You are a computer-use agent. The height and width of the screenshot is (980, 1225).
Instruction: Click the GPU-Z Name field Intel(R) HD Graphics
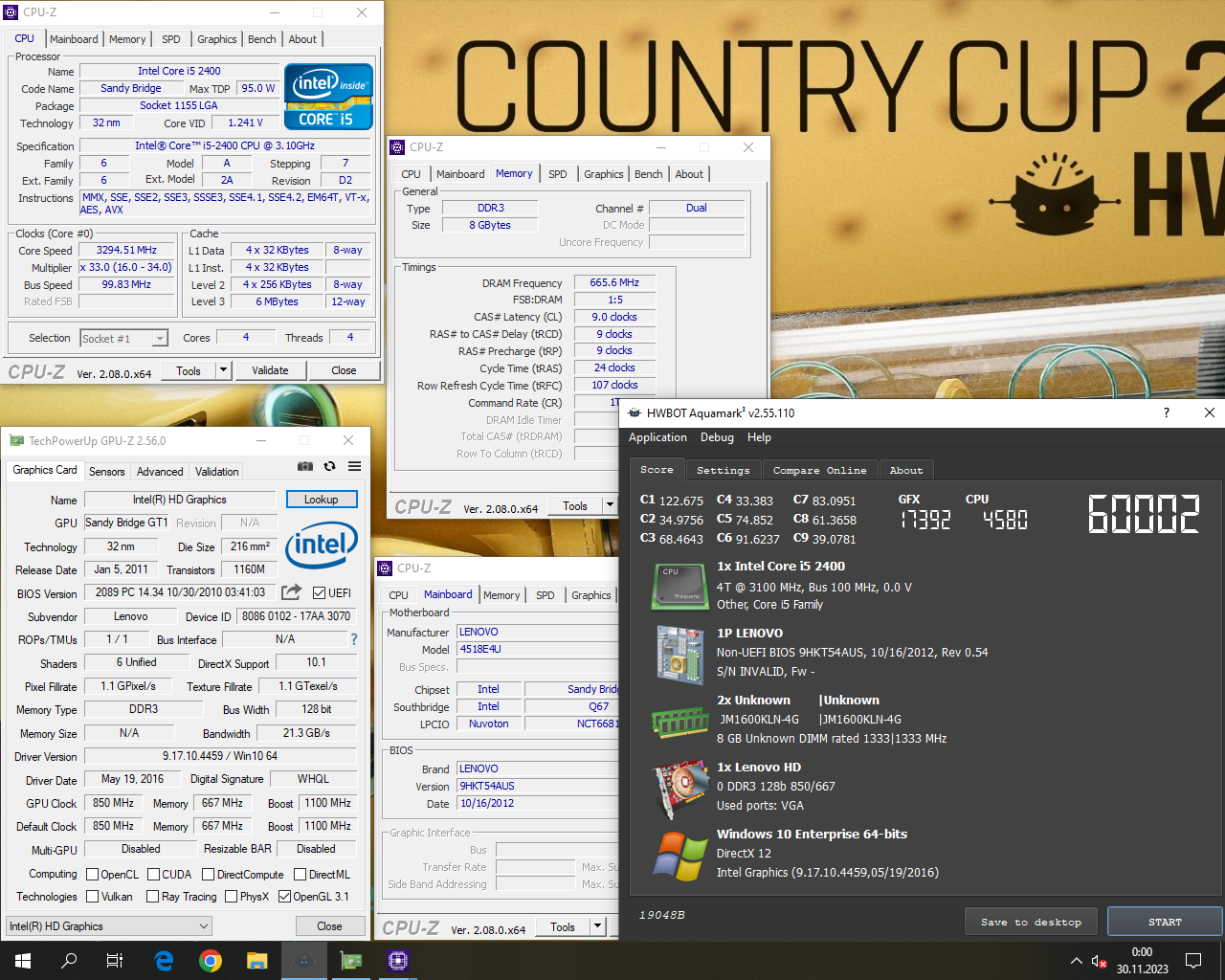(x=180, y=500)
